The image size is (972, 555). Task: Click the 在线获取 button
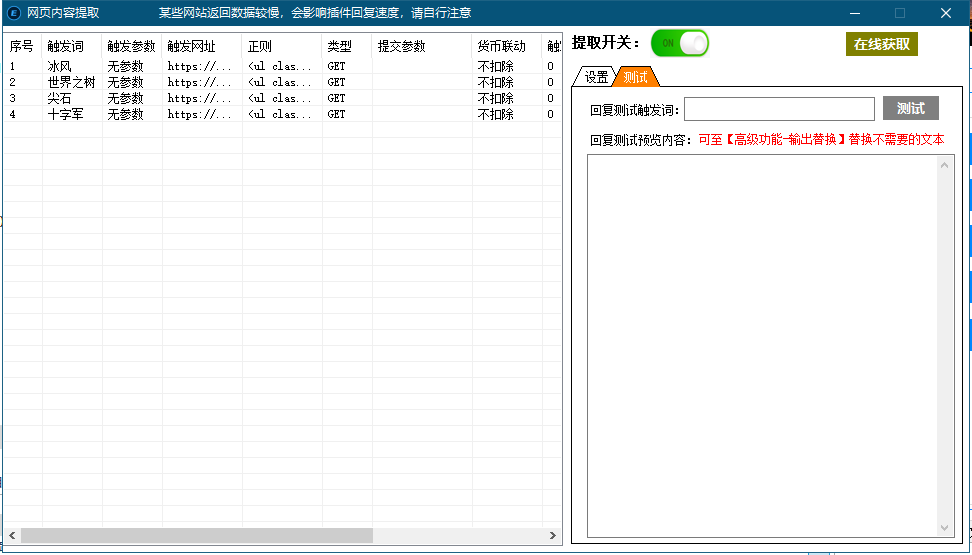coord(881,44)
